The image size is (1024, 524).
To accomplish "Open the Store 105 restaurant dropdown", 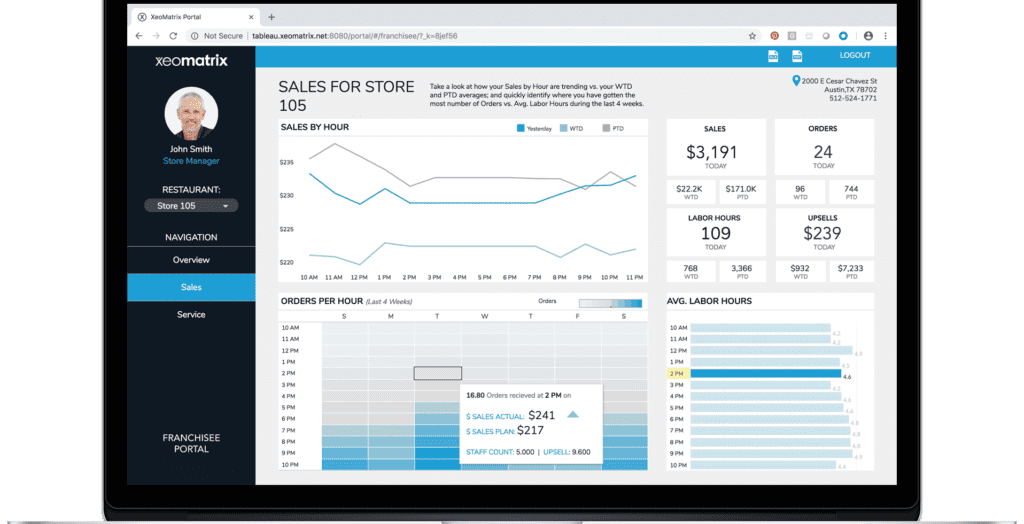I will (191, 206).
